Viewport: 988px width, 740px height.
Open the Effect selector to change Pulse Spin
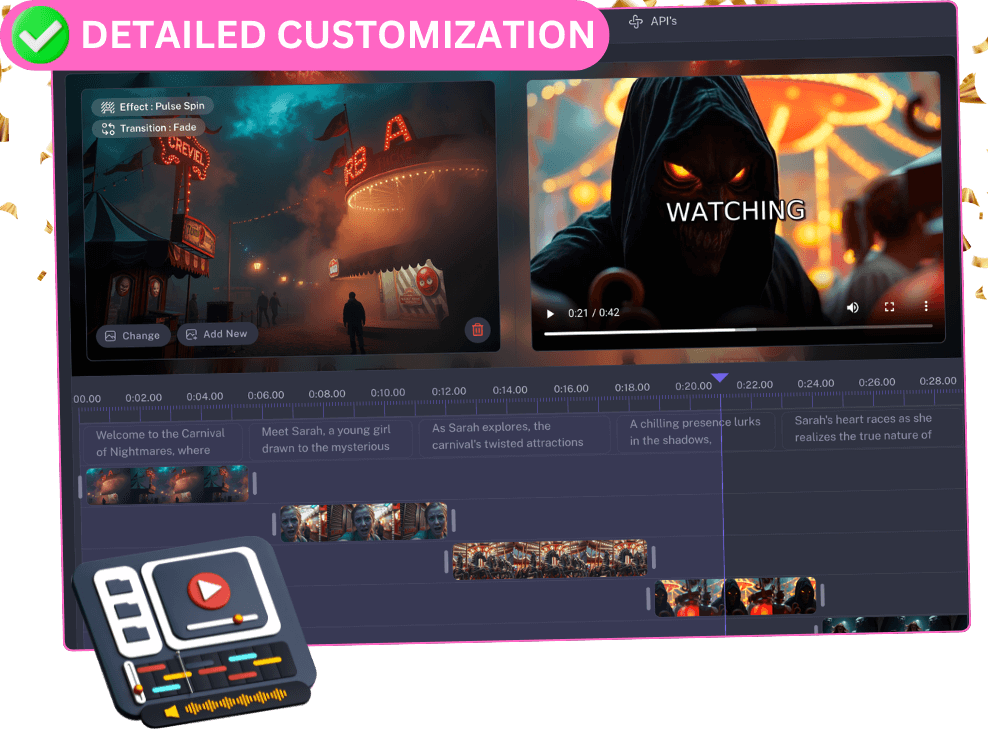pyautogui.click(x=153, y=106)
